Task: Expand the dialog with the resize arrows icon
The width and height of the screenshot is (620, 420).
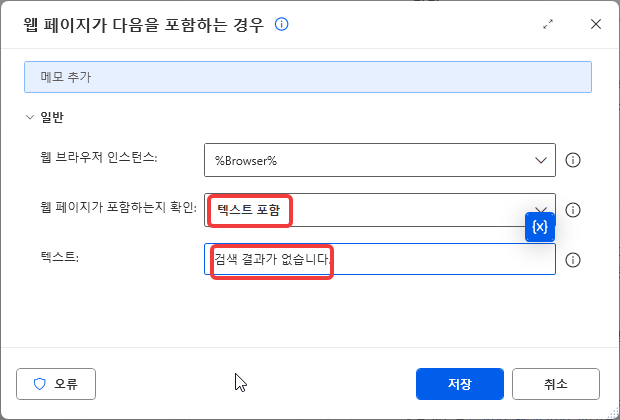Action: [x=548, y=25]
